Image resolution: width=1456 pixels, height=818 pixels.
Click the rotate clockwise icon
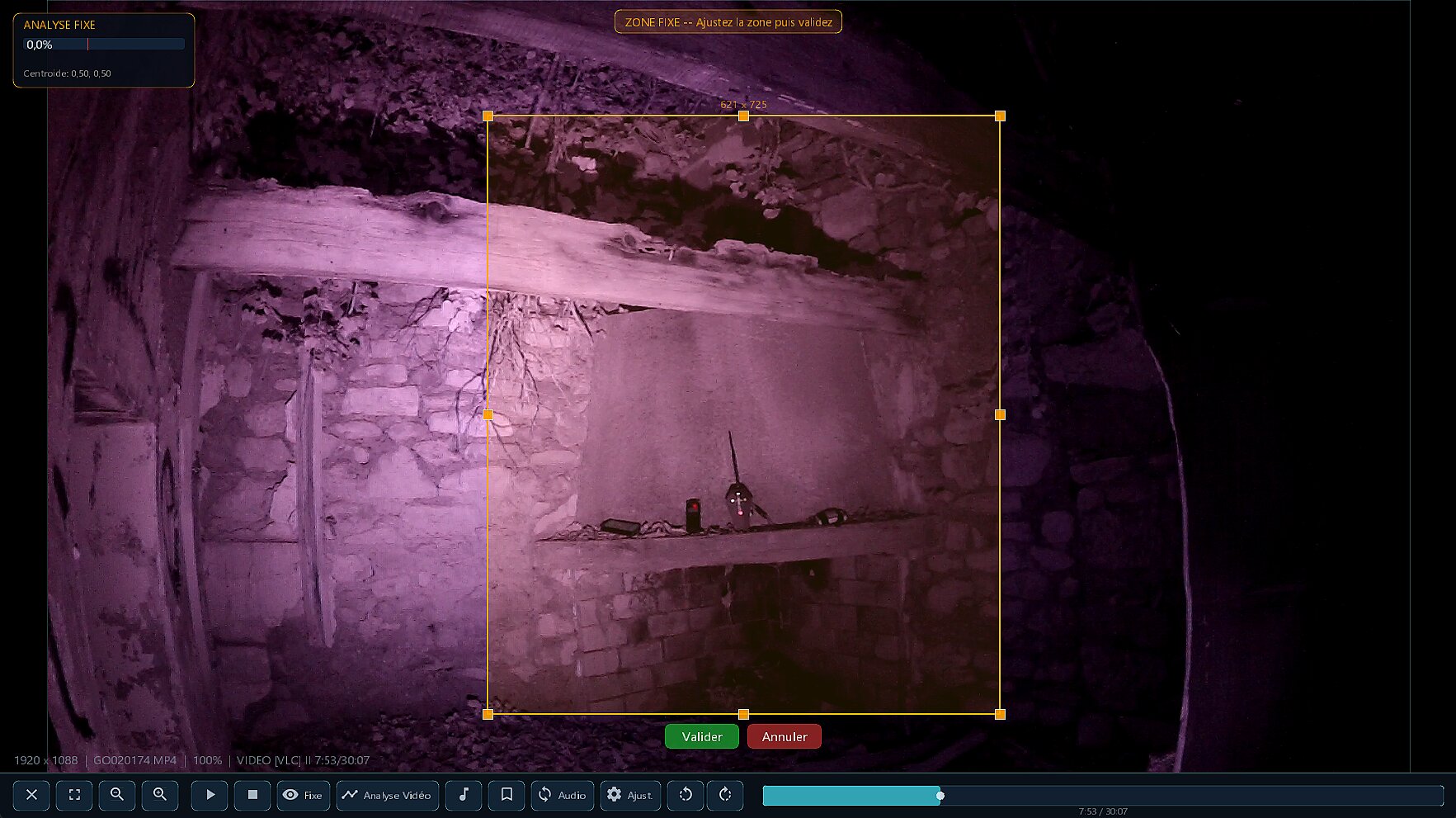click(x=725, y=795)
